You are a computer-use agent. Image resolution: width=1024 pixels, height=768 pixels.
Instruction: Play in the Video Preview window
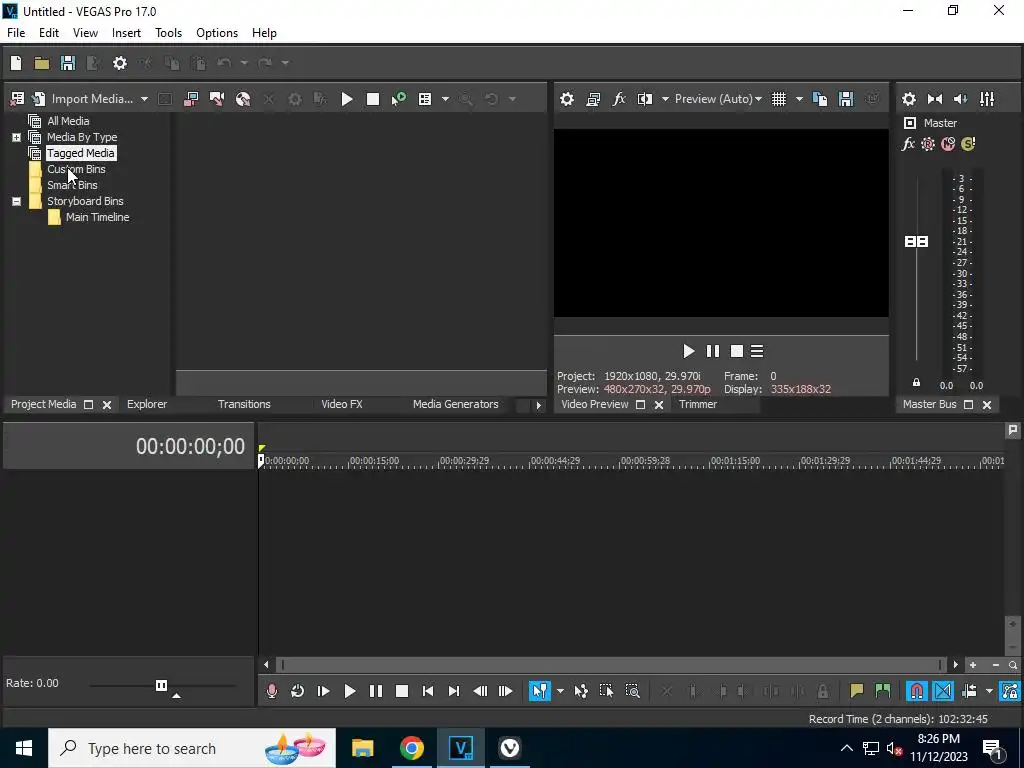688,351
